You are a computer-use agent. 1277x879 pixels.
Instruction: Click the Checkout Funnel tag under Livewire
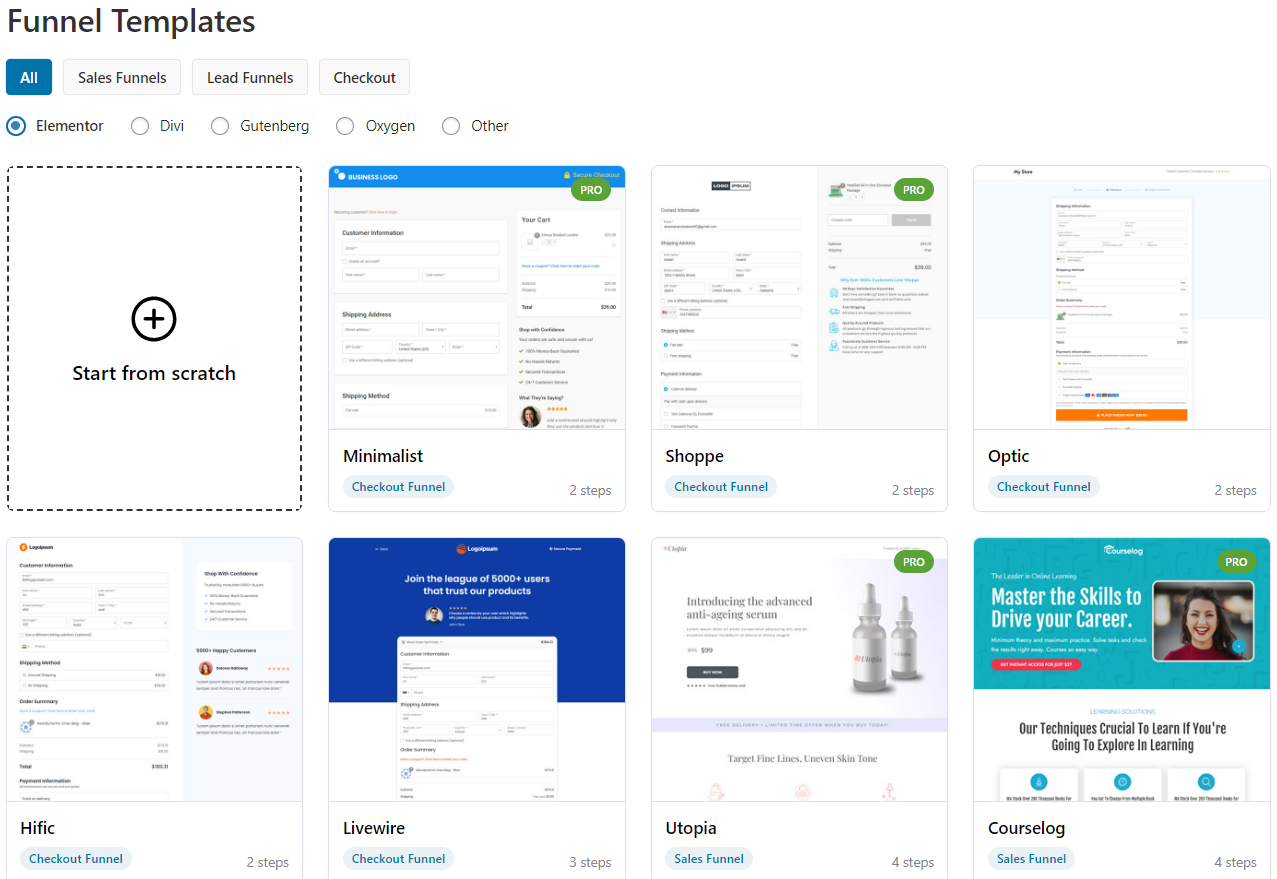point(398,859)
